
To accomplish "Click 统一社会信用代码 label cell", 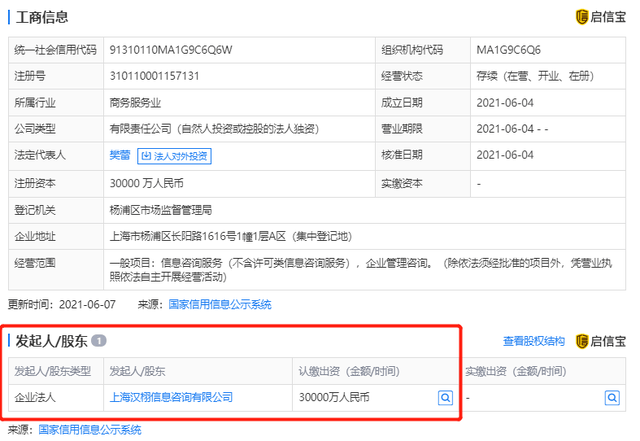I will click(x=56, y=50).
